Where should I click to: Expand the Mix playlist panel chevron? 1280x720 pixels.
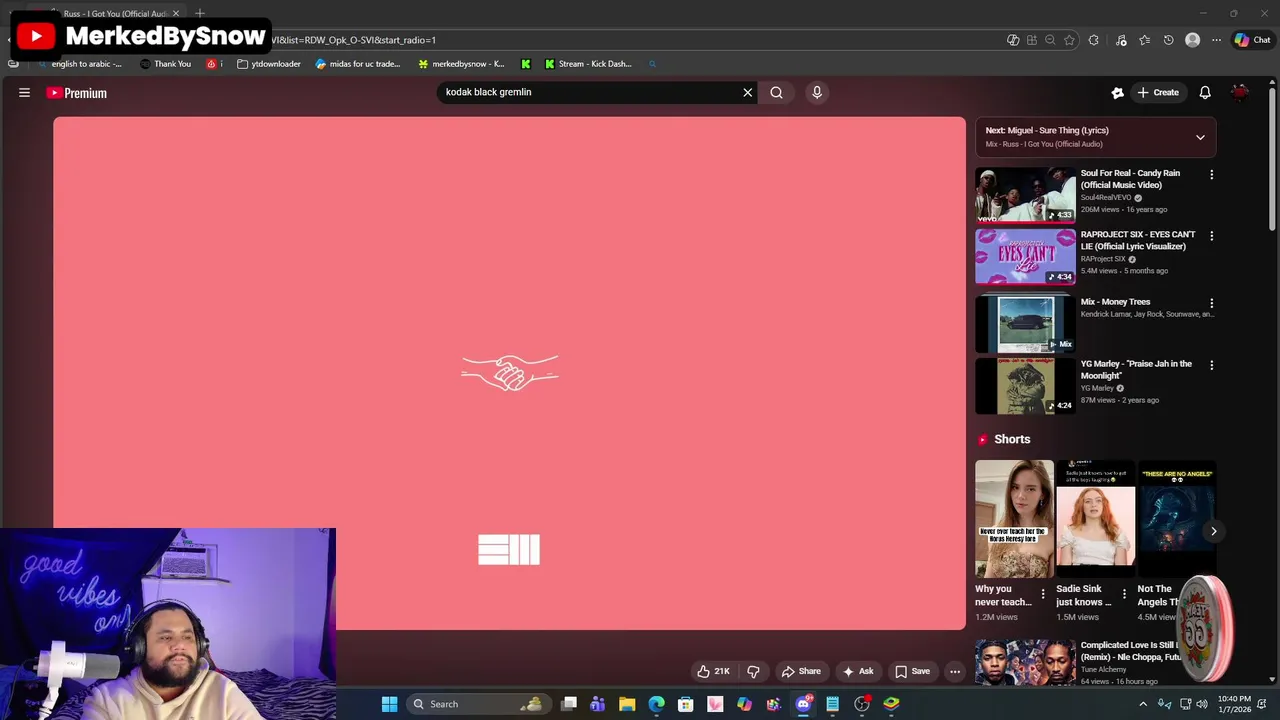pyautogui.click(x=1200, y=137)
